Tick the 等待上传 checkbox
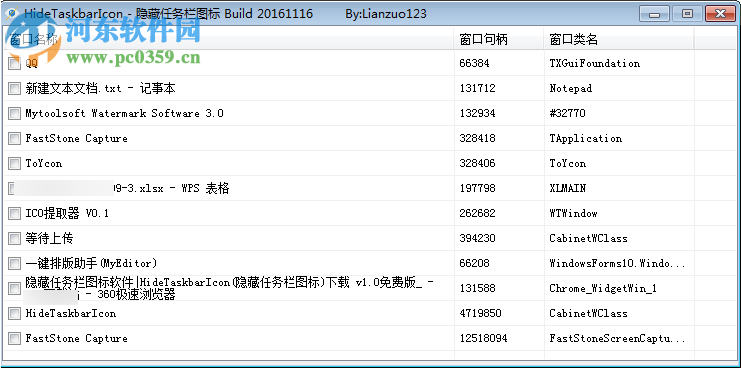 click(15, 239)
